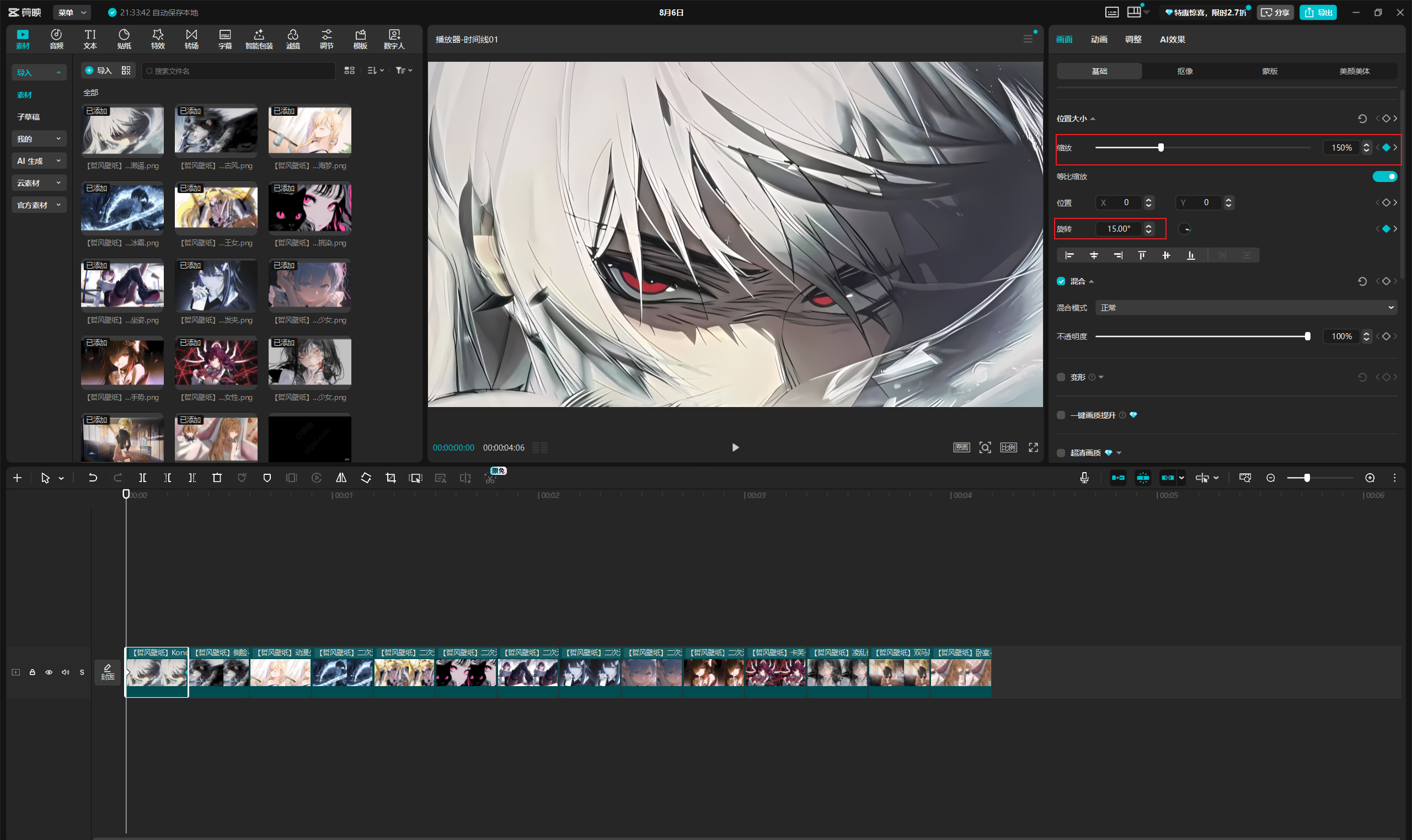Select the 抠像 sub-tab
Viewport: 1412px width, 840px height.
(1185, 71)
